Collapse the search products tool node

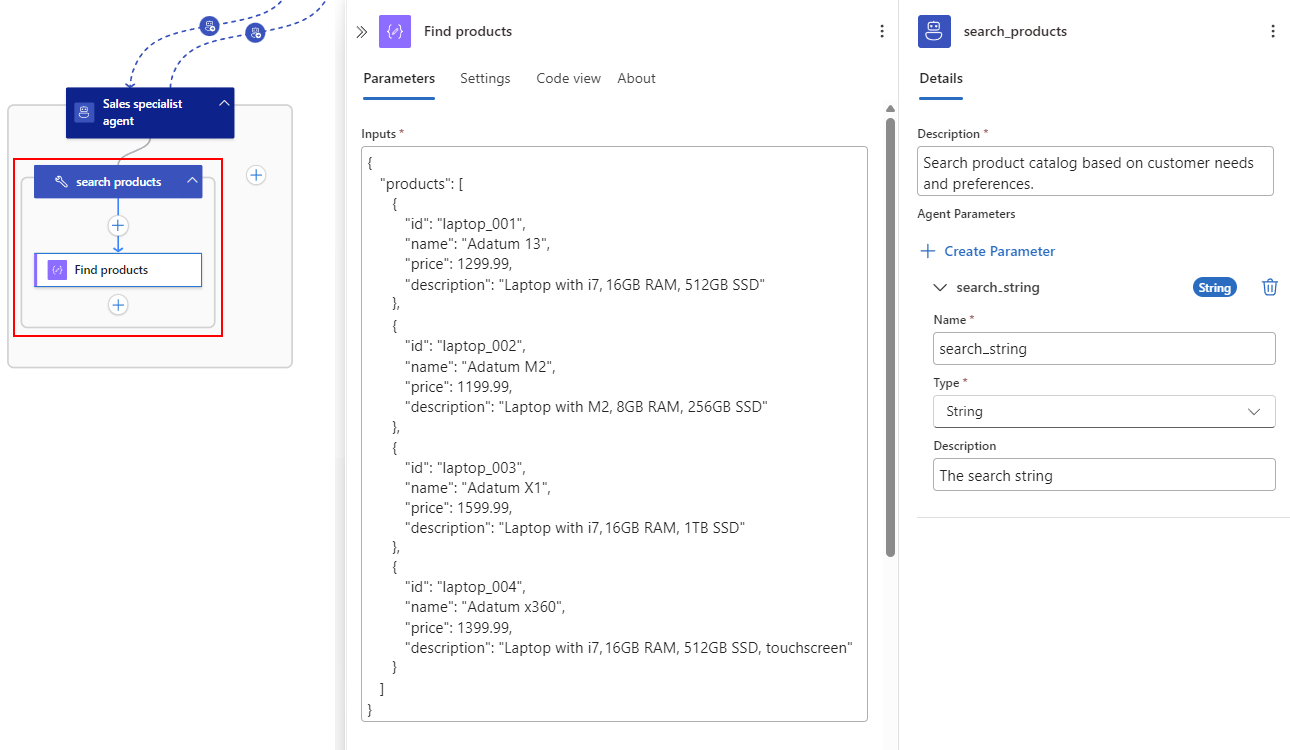point(192,181)
